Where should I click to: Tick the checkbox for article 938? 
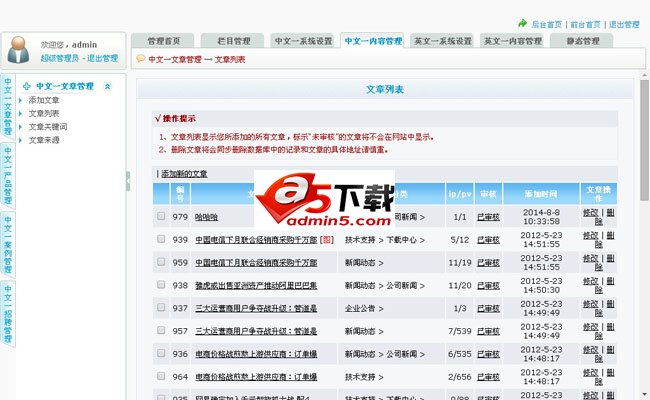[161, 284]
